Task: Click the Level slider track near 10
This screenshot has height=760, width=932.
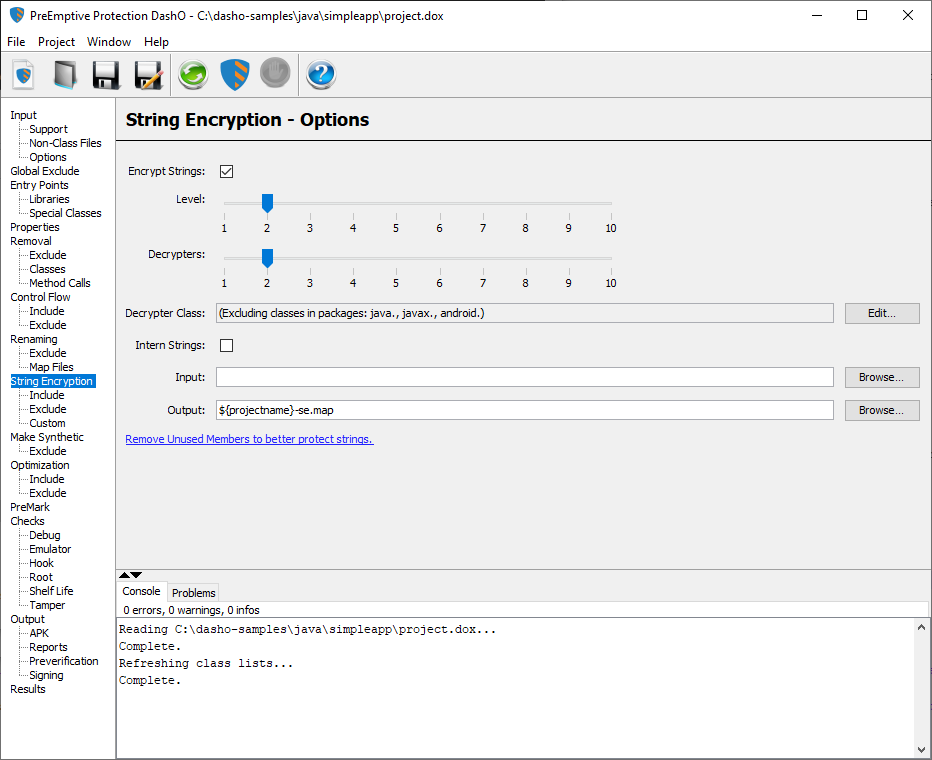Action: (x=610, y=203)
